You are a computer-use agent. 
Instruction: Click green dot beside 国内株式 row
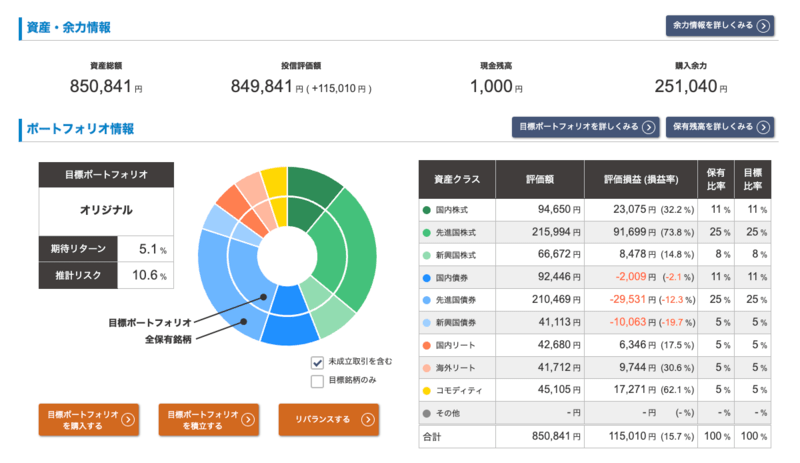[427, 211]
